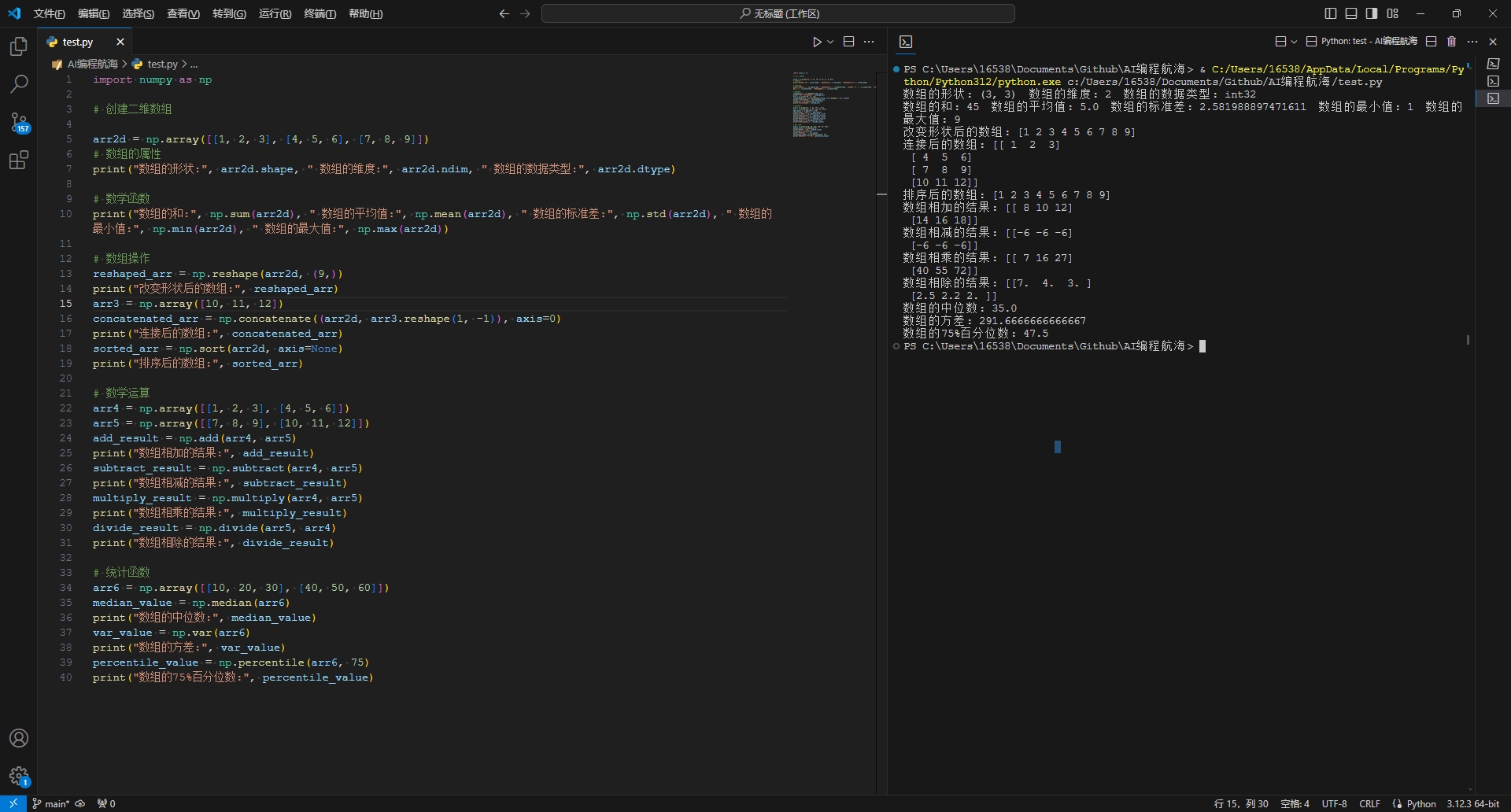
Task: Click the terminal vertical scrollbar
Action: pyautogui.click(x=1469, y=340)
